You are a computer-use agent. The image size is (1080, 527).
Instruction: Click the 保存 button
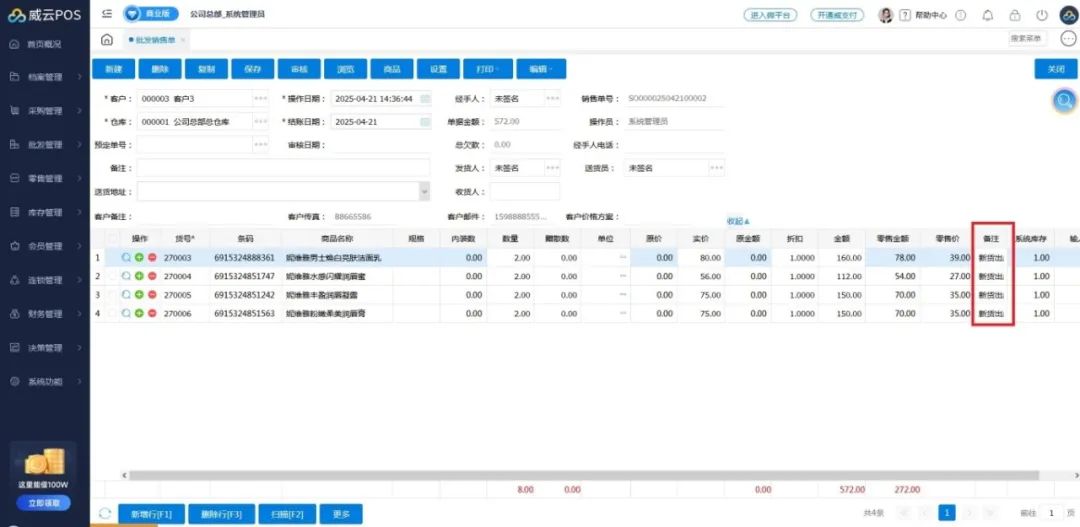253,69
